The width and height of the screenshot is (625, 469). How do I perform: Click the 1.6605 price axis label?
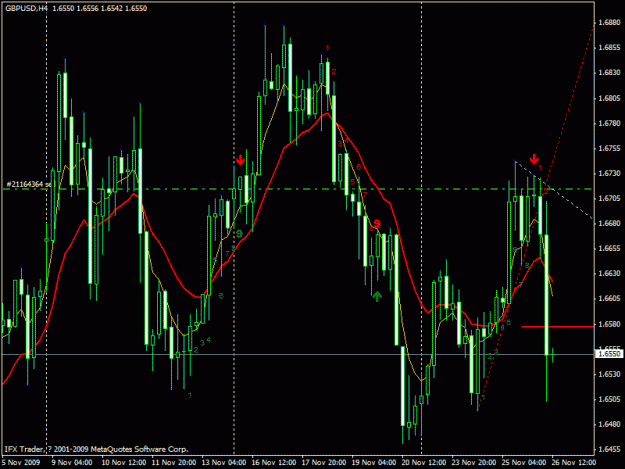coord(609,298)
